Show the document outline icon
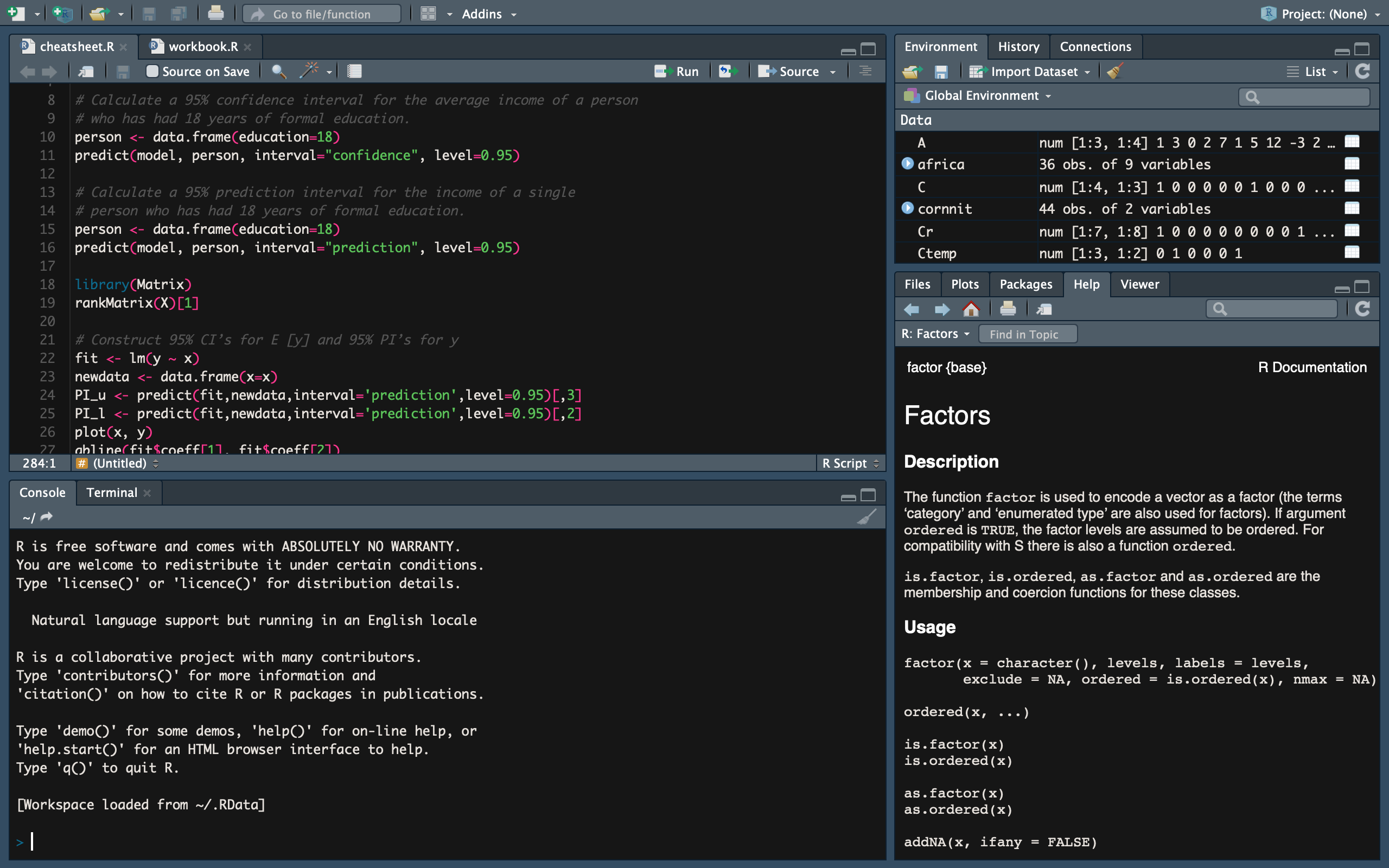 (x=865, y=71)
